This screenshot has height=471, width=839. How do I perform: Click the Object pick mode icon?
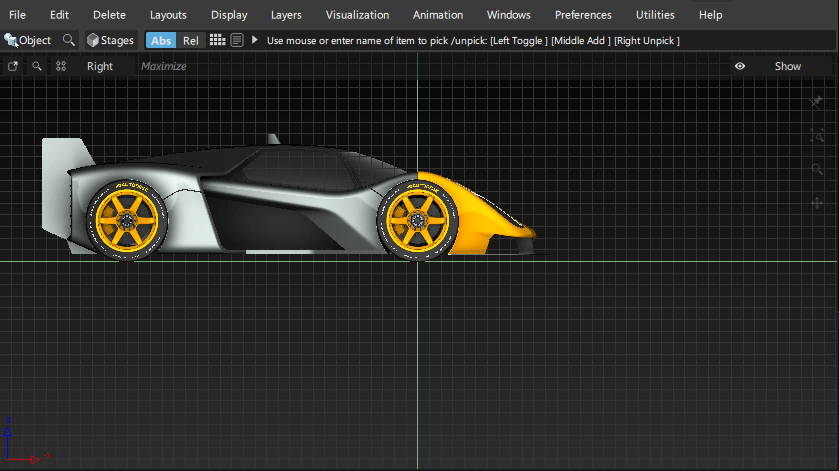12,40
